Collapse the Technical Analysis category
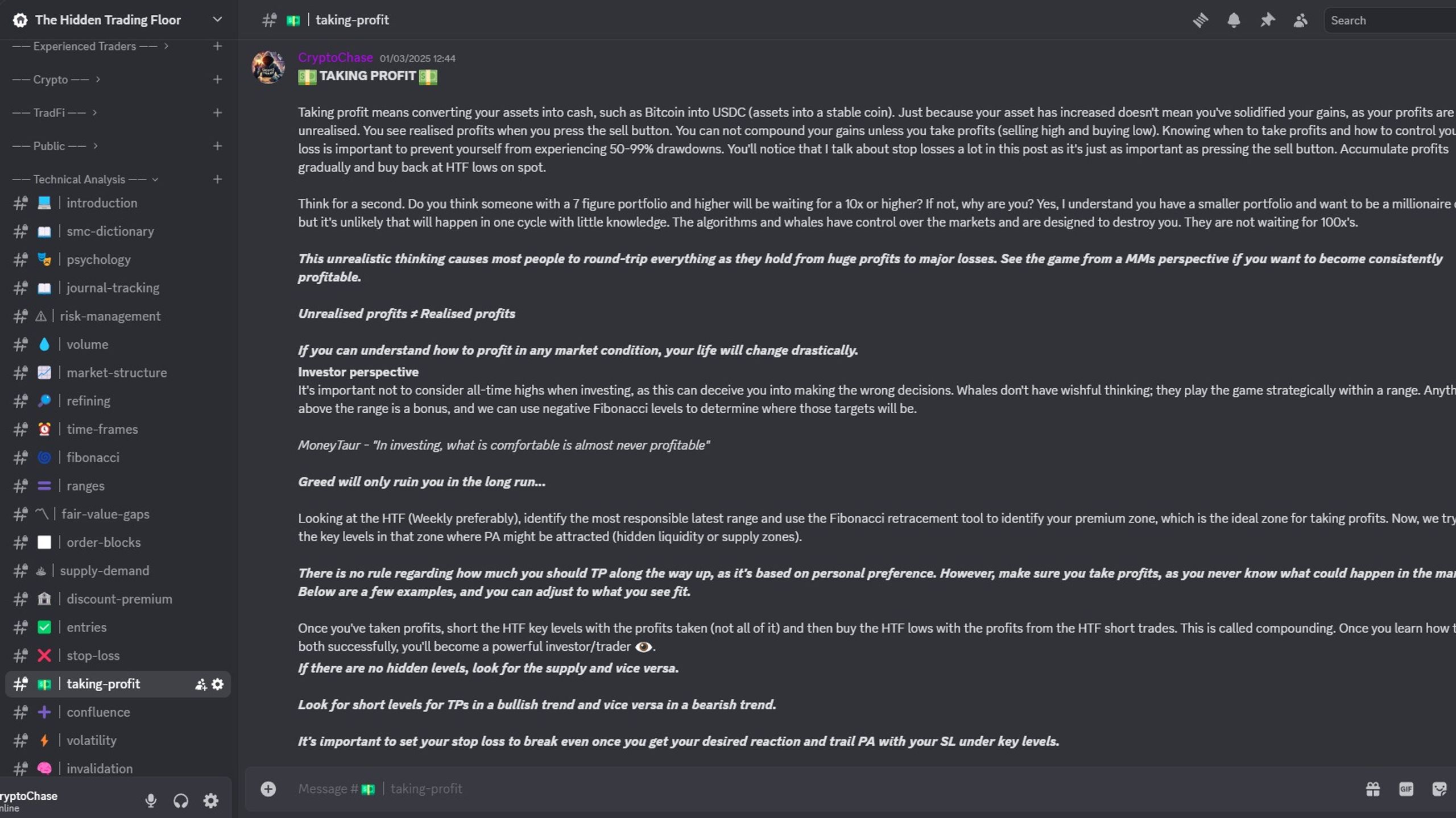 pos(85,179)
